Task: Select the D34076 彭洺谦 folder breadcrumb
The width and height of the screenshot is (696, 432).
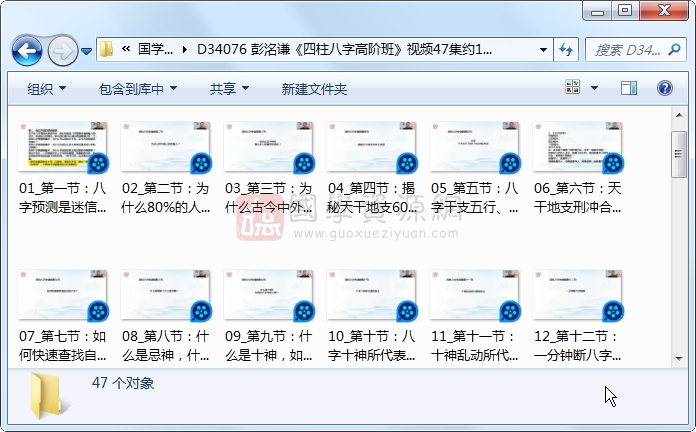Action: tap(344, 49)
